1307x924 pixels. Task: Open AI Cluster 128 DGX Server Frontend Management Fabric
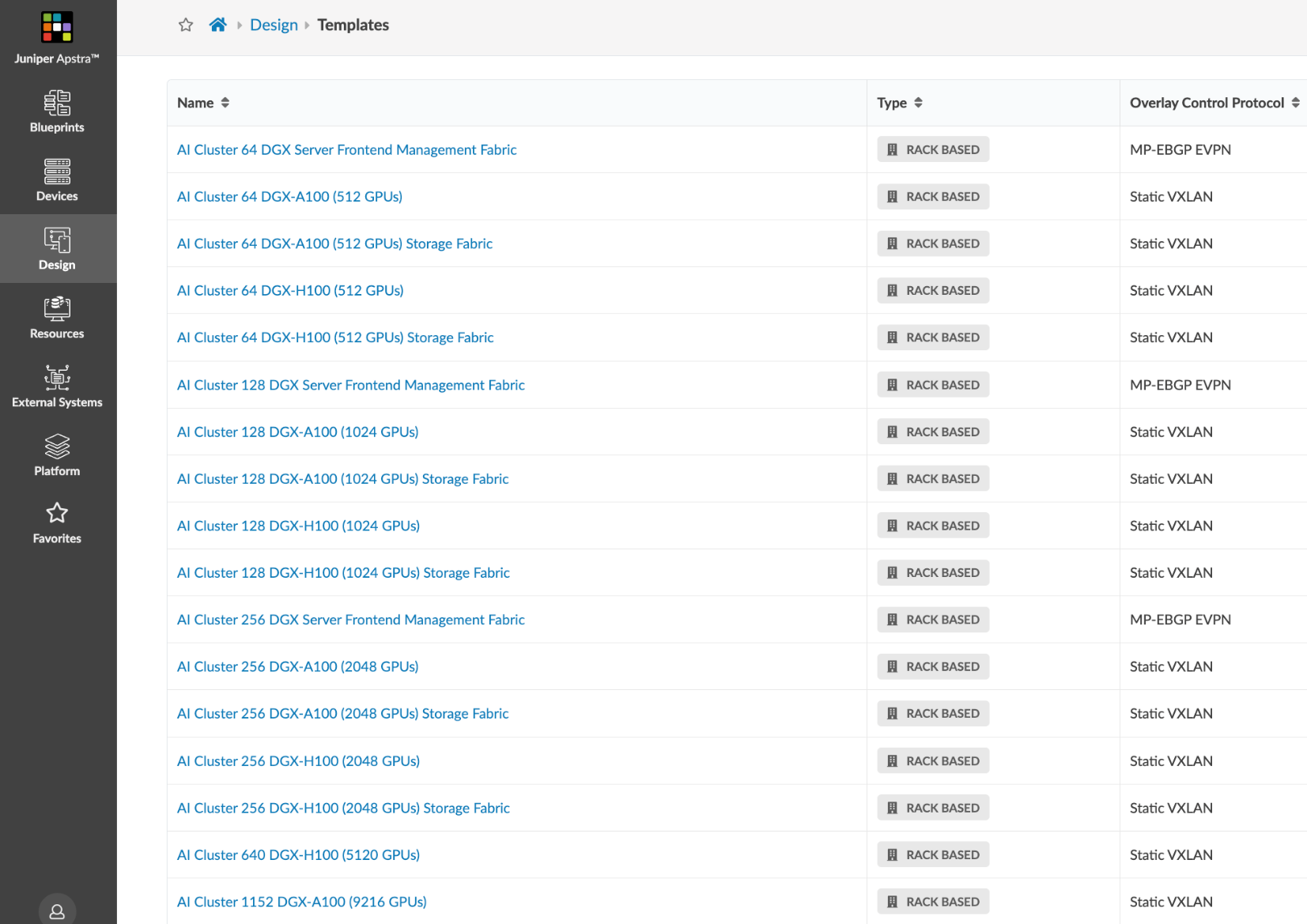point(350,385)
